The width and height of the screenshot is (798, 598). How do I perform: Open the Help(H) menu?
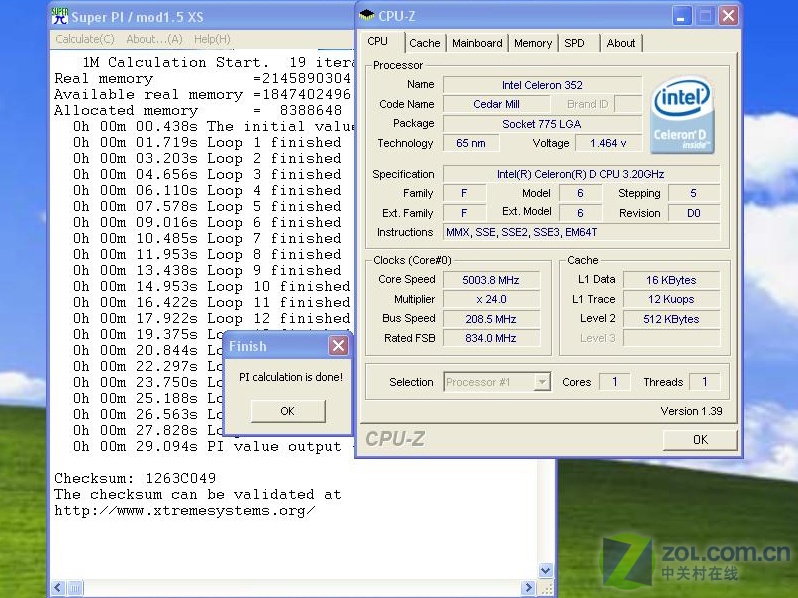coord(212,39)
